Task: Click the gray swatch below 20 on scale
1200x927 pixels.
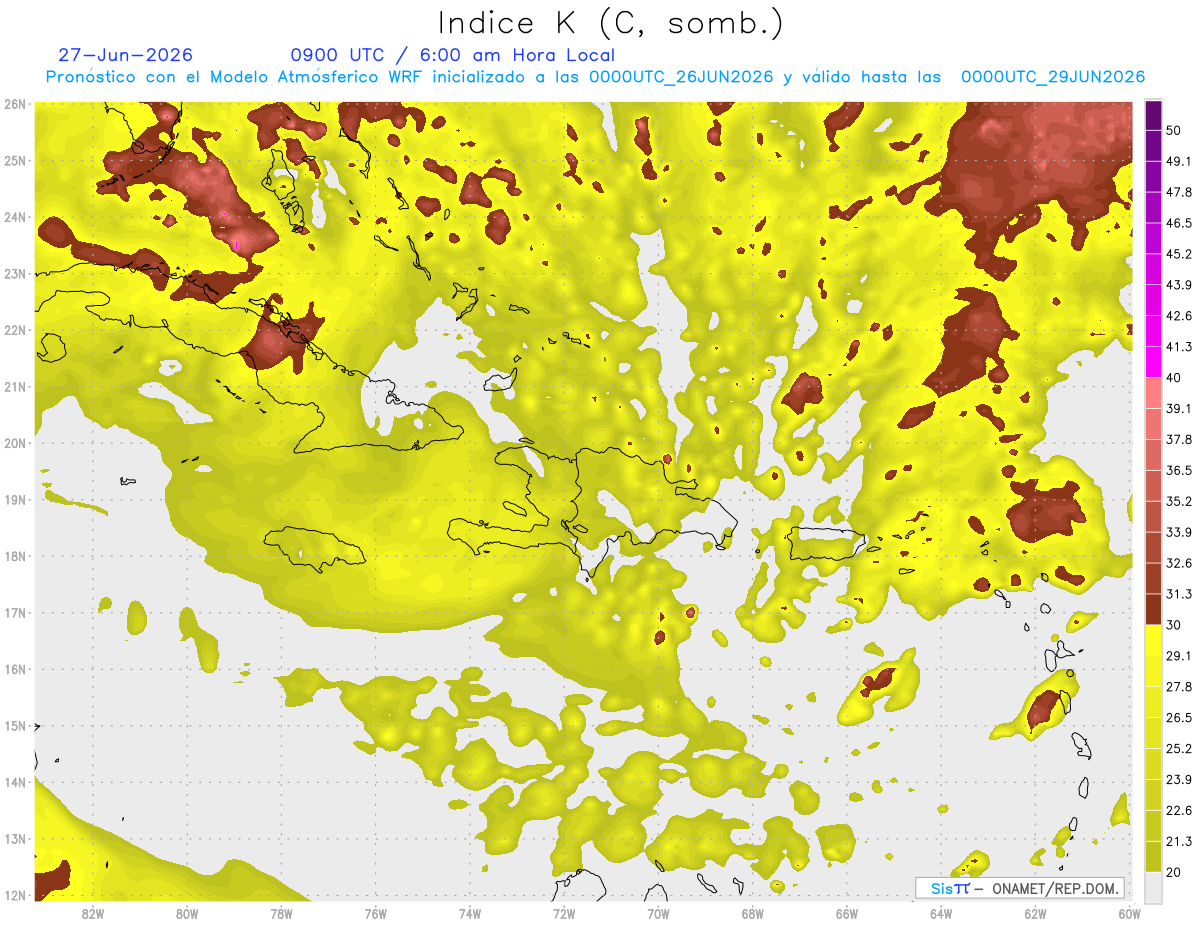Action: click(1153, 887)
